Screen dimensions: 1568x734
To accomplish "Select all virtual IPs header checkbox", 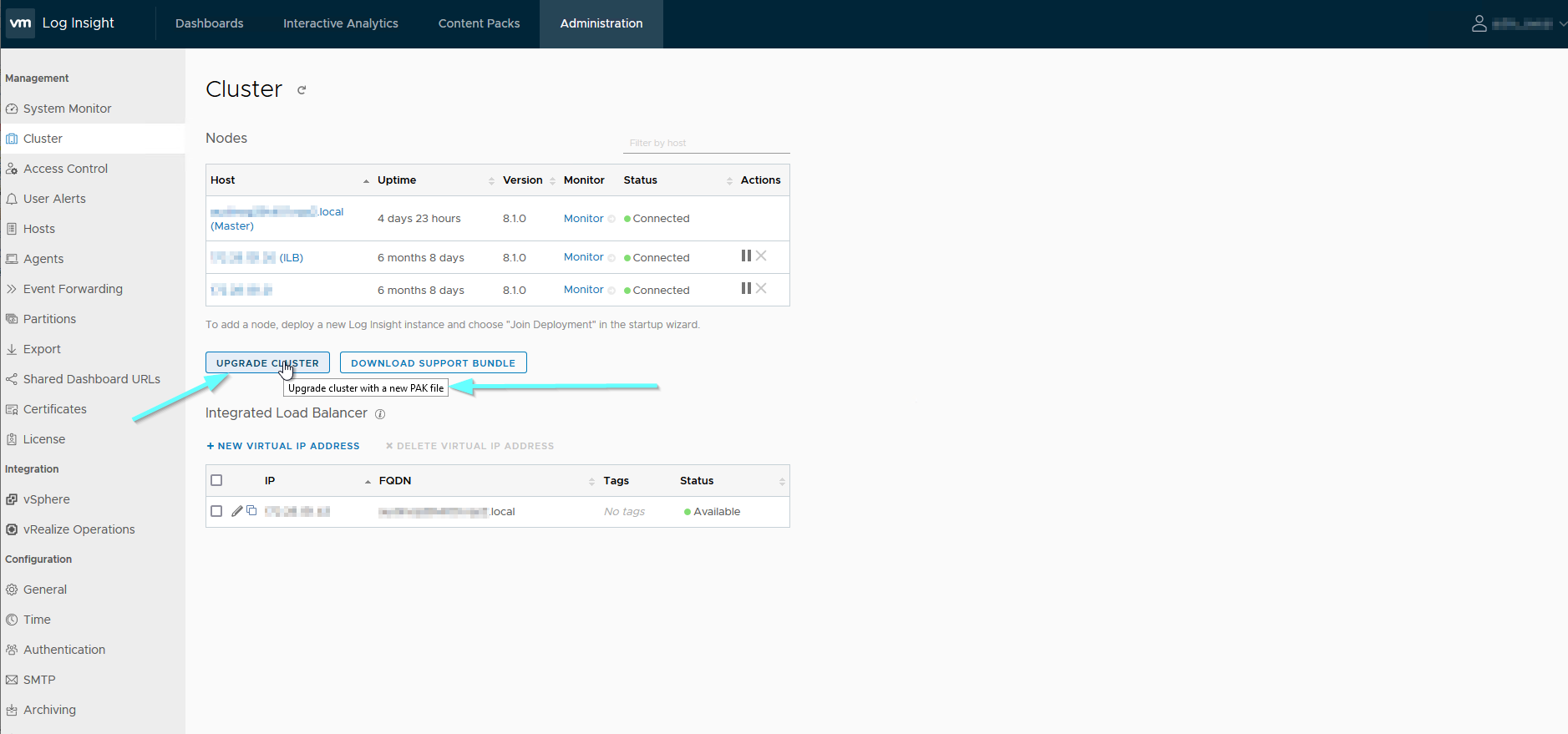I will click(x=216, y=480).
